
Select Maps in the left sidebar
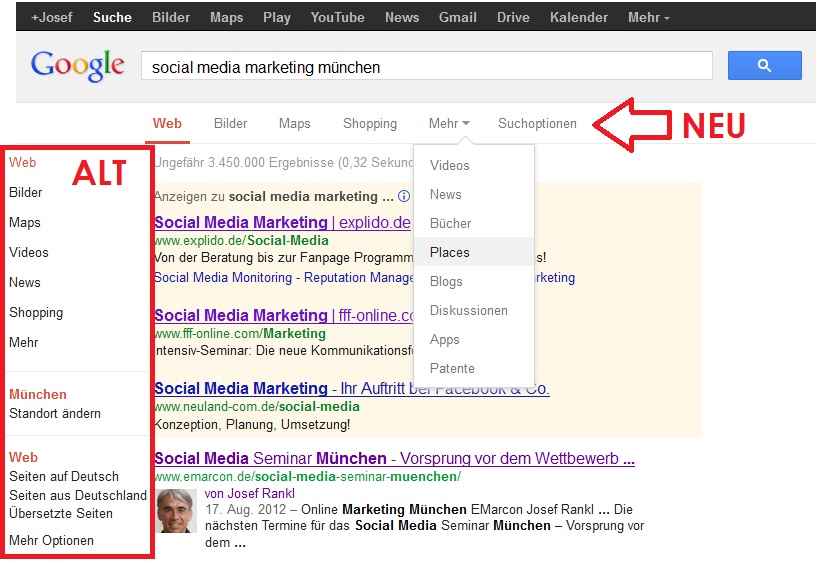(x=25, y=222)
